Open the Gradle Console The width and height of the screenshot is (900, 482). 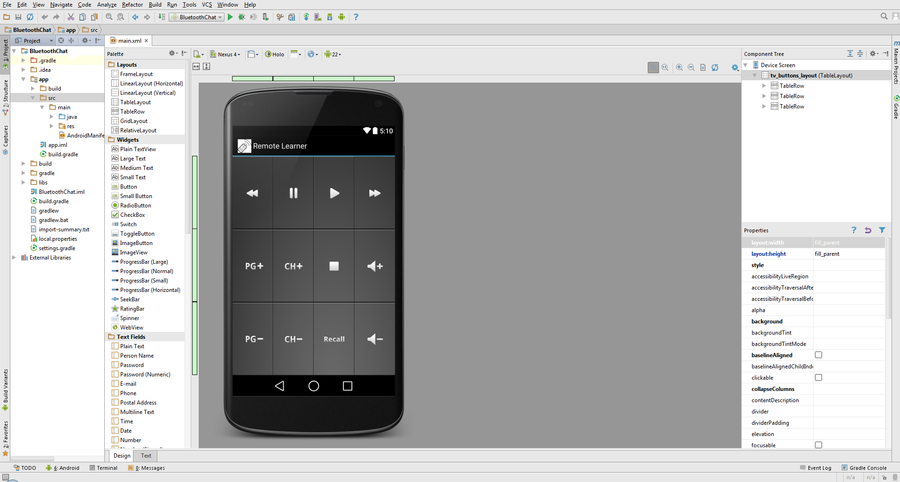[x=864, y=468]
